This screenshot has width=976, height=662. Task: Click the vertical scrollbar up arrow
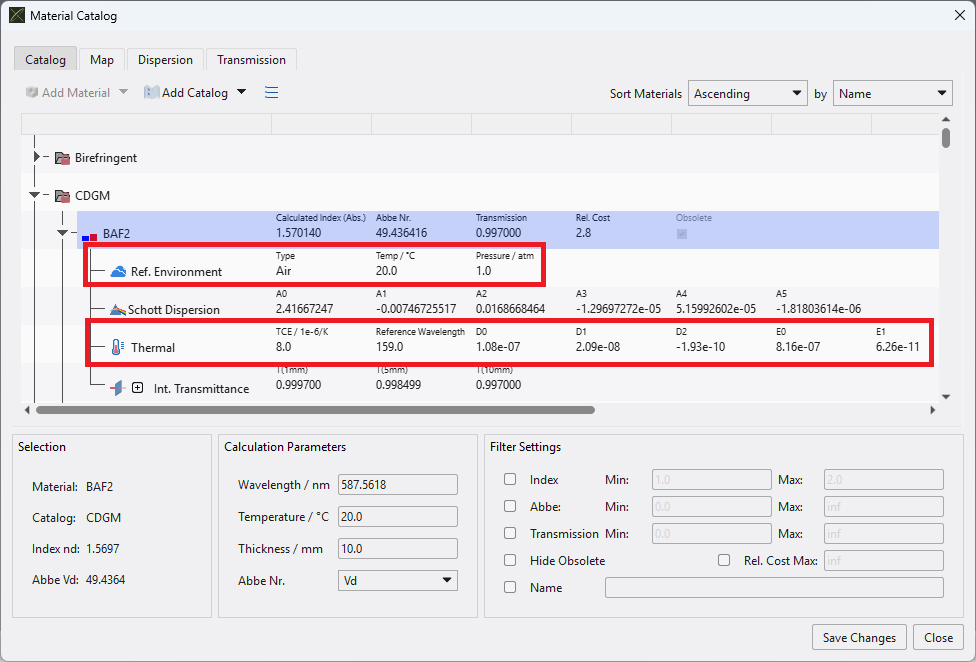[946, 119]
